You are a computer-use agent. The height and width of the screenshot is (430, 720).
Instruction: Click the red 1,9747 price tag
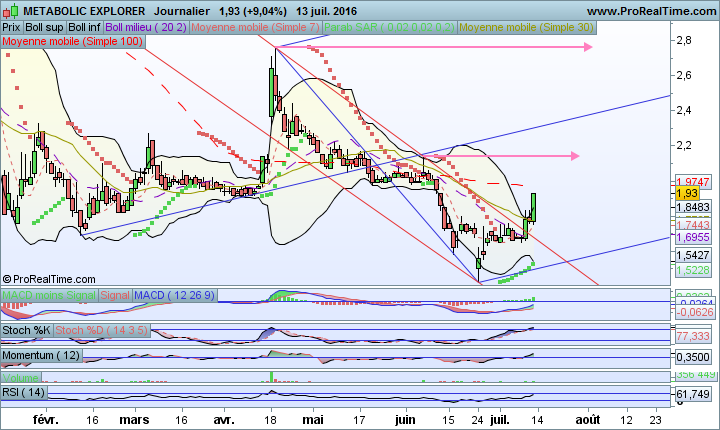[x=693, y=181]
